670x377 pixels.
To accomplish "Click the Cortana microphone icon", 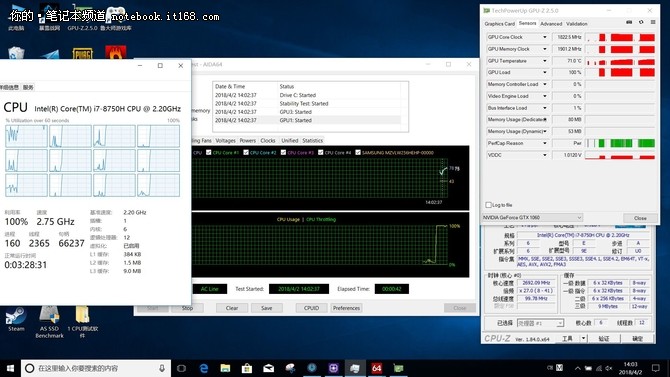I will tap(162, 368).
